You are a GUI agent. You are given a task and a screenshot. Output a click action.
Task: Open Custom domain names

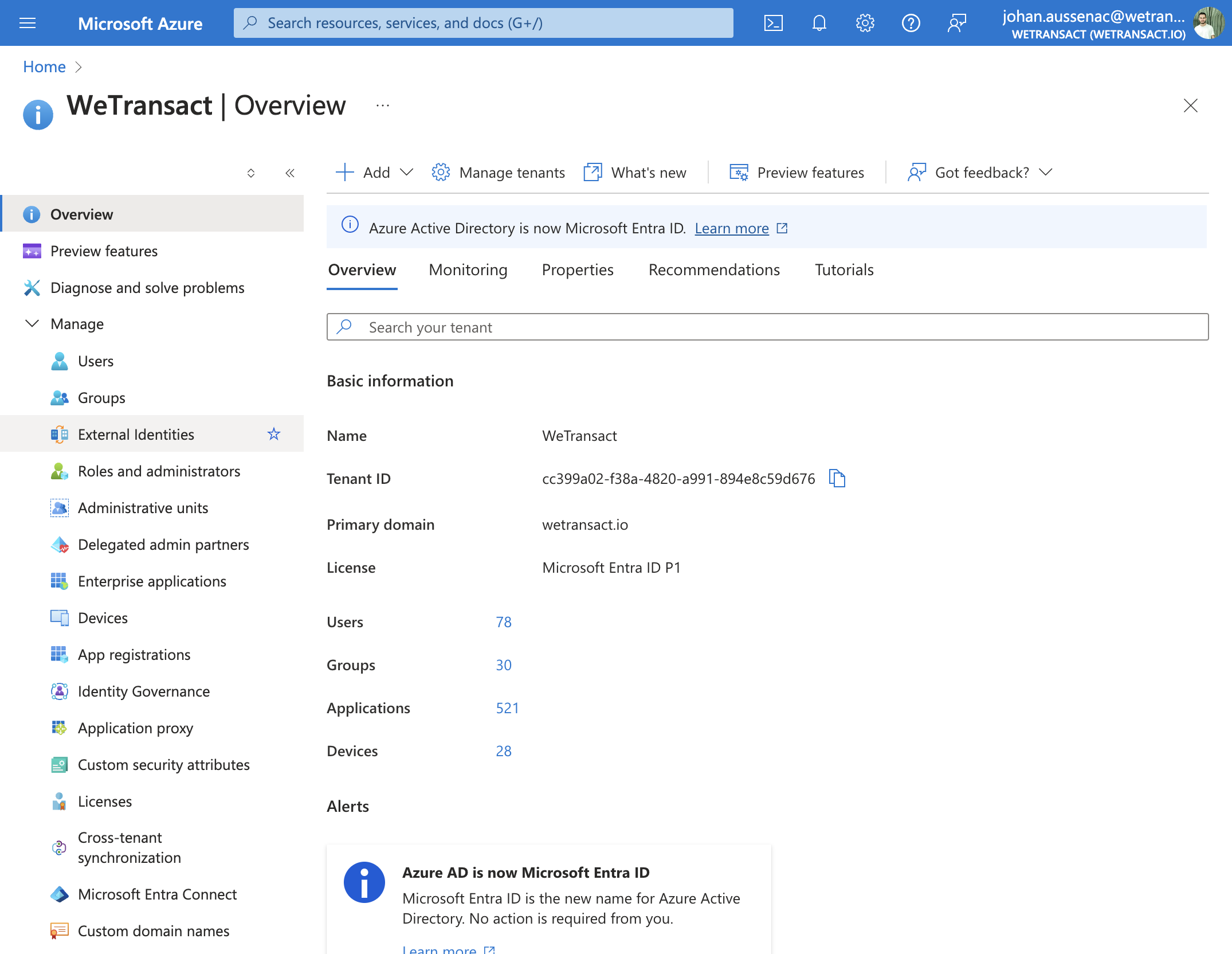point(152,931)
